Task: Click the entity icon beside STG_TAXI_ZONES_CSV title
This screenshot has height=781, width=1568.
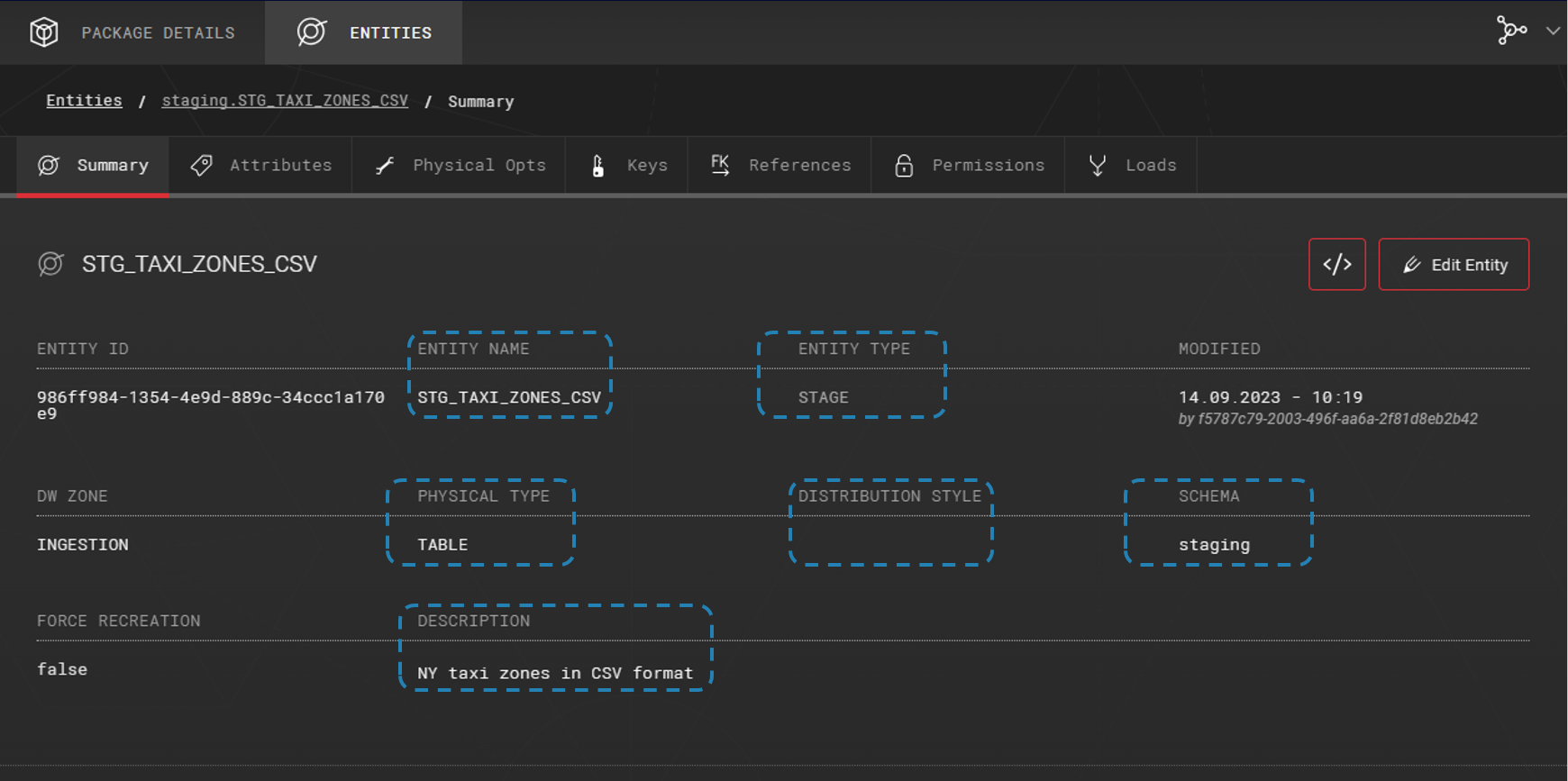Action: (50, 264)
